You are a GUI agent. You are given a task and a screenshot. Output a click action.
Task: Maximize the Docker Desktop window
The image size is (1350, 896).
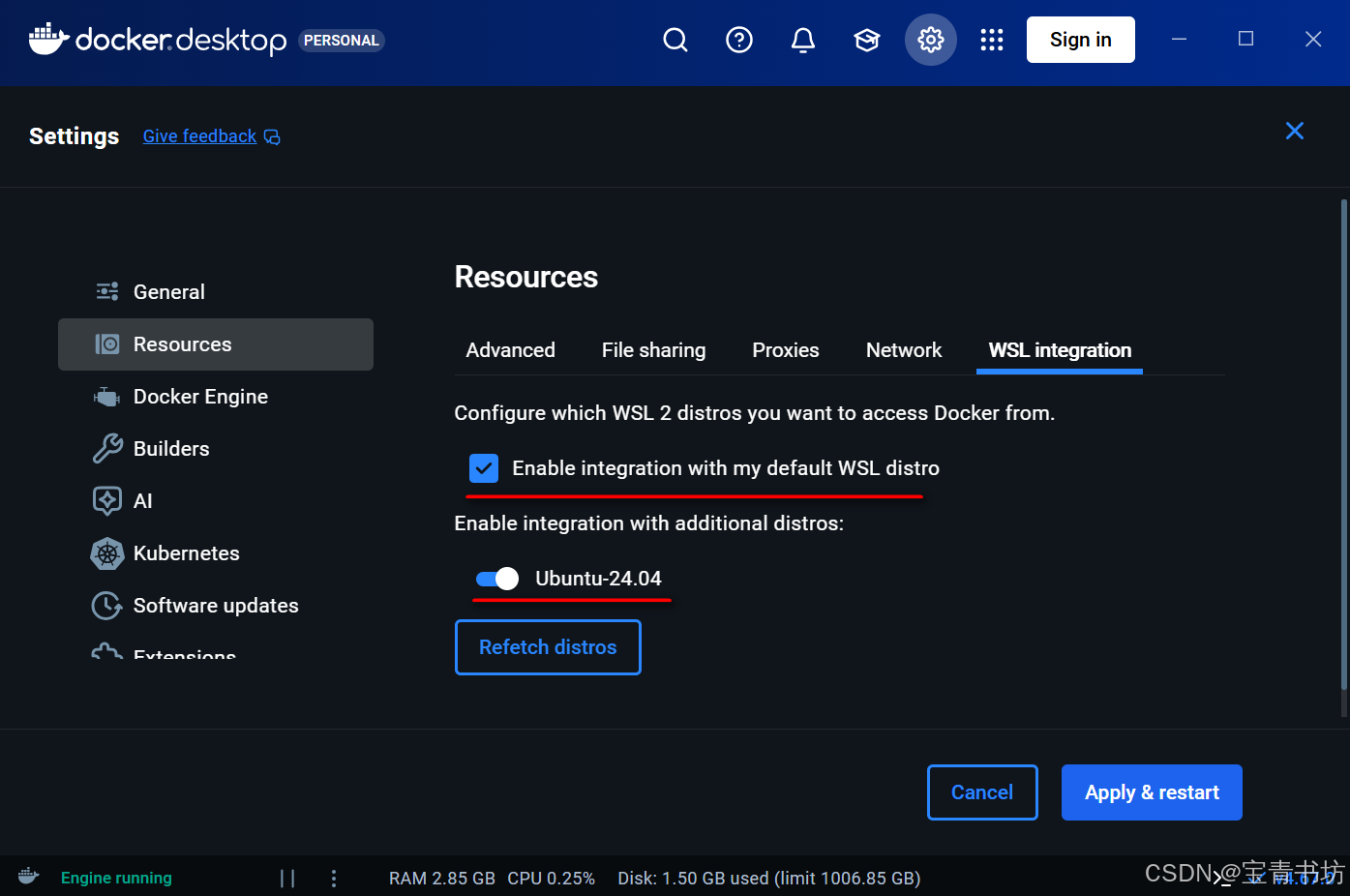click(x=1246, y=39)
